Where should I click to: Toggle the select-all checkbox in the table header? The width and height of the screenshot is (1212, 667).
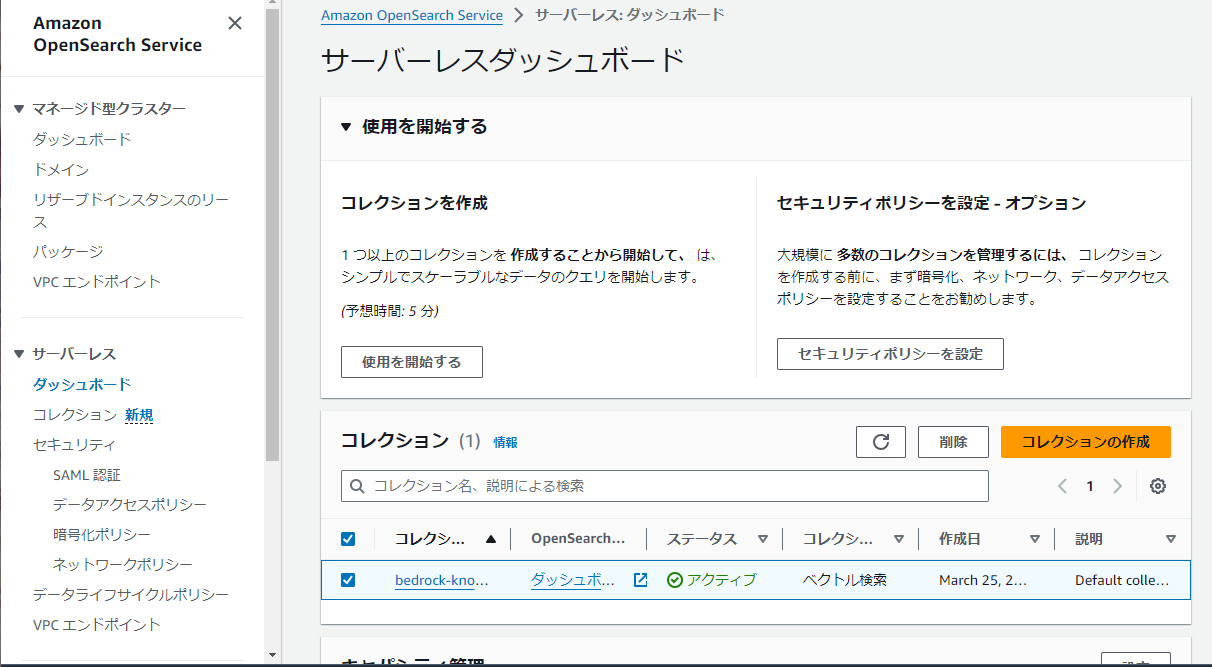pyautogui.click(x=347, y=538)
